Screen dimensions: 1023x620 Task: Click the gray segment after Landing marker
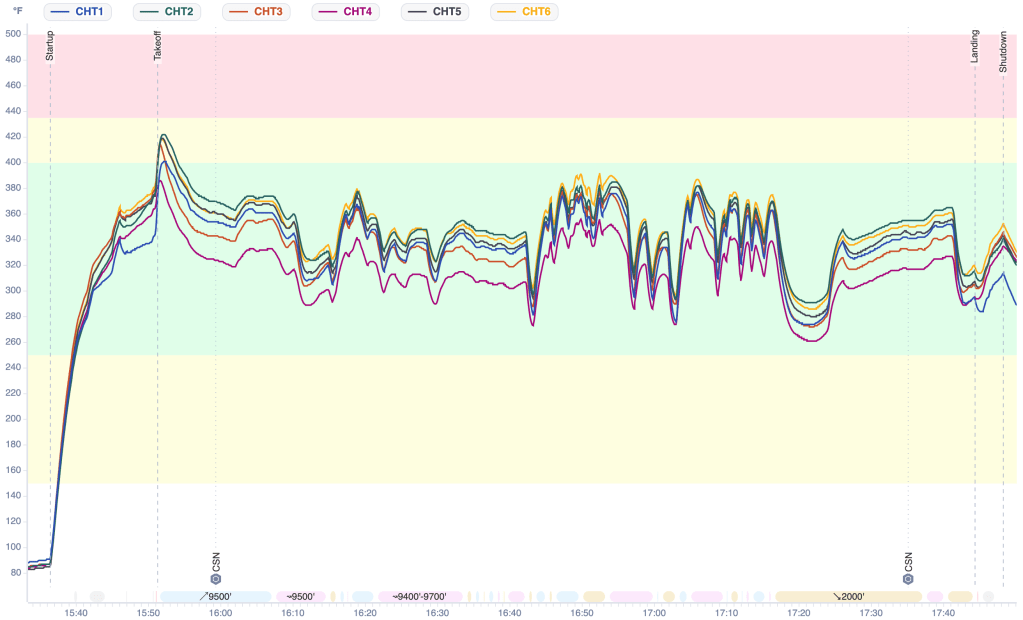[988, 597]
